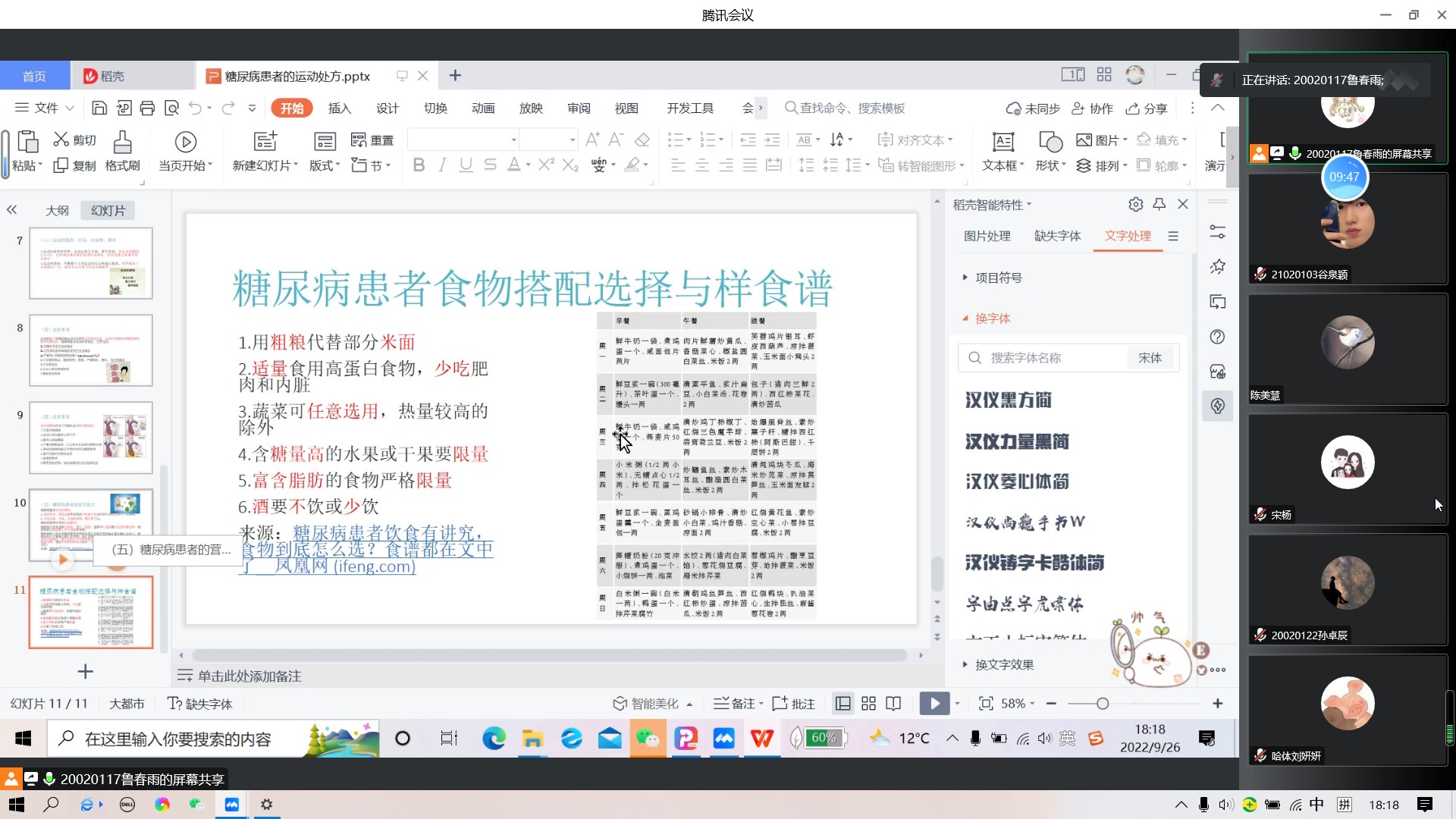Toggle Strikethrough formatting

click(x=491, y=165)
